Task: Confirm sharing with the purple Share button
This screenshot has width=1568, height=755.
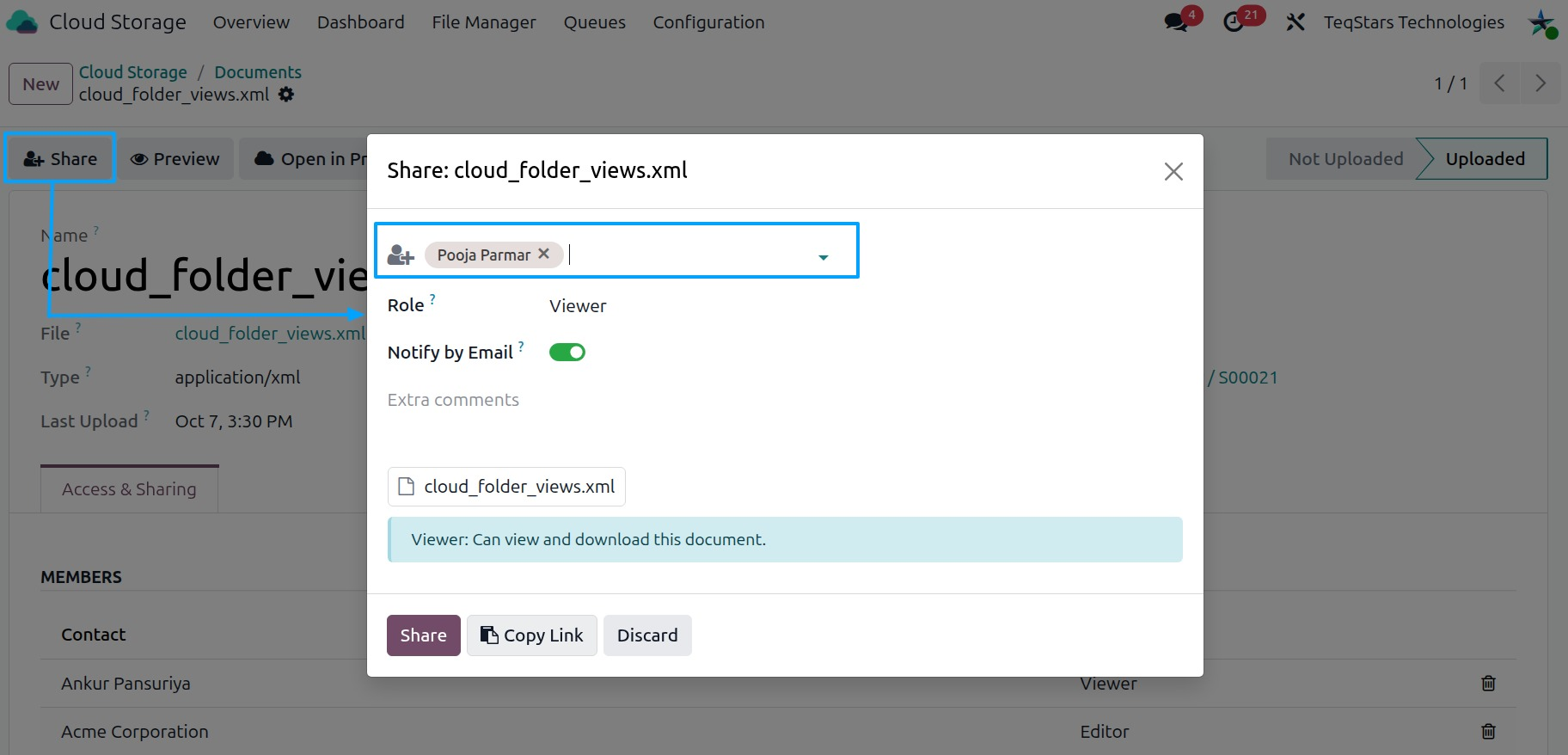Action: [x=424, y=635]
